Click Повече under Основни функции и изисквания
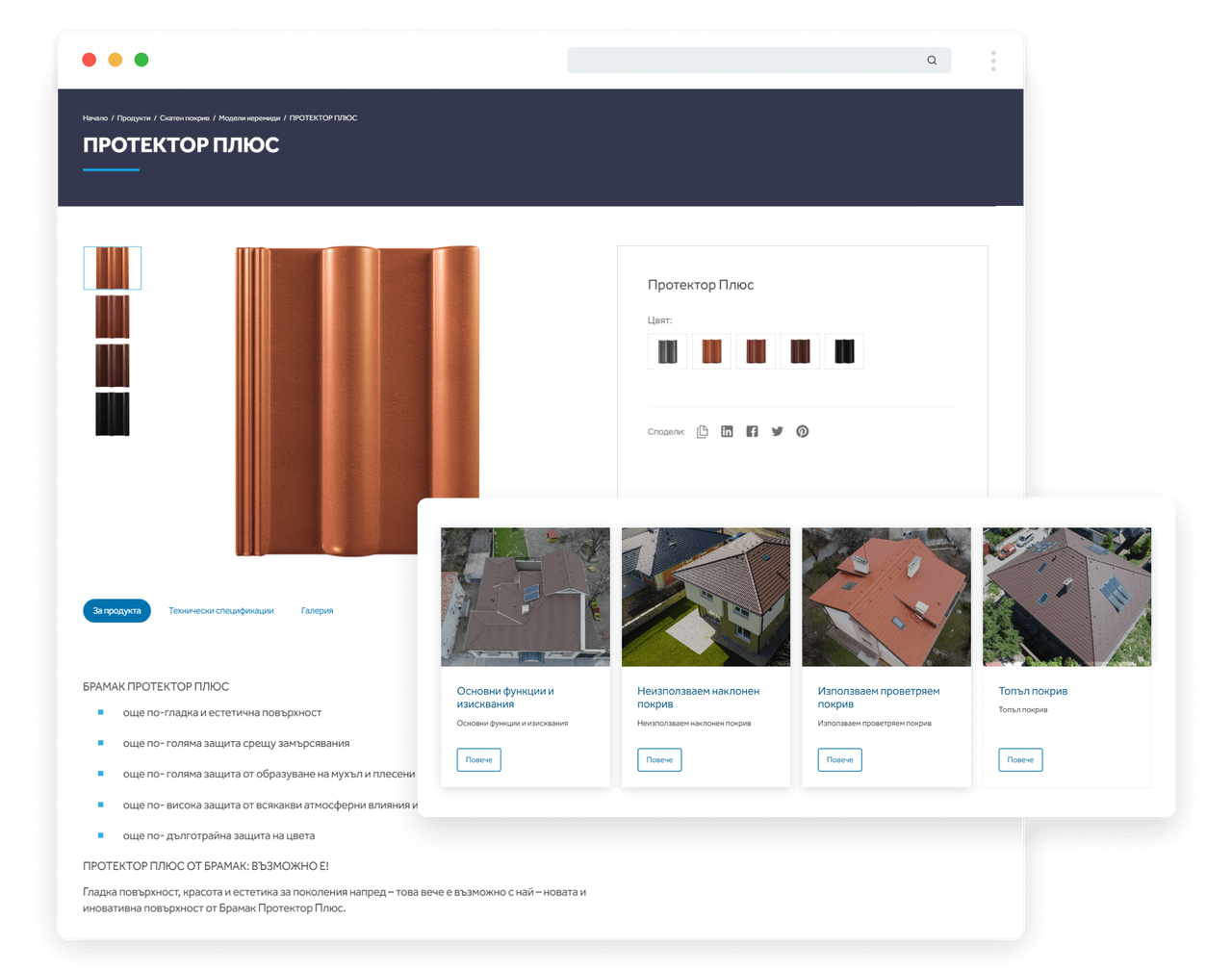Screen dimensions: 1232x971 coord(478,760)
